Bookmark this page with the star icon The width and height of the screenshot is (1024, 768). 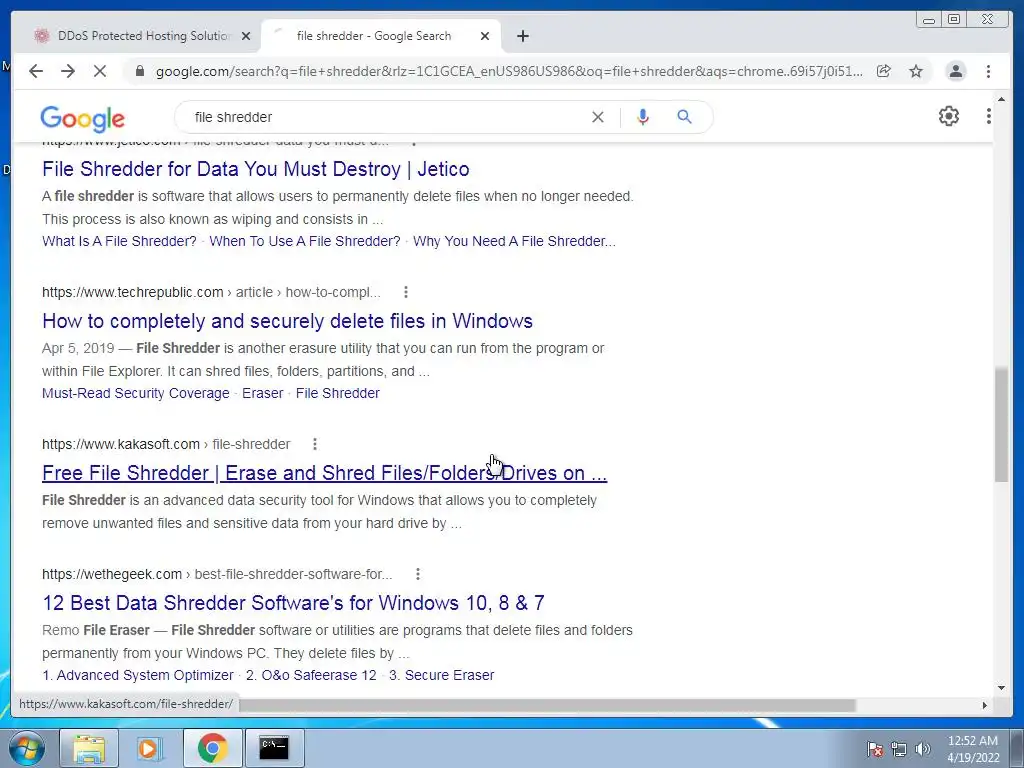[916, 71]
